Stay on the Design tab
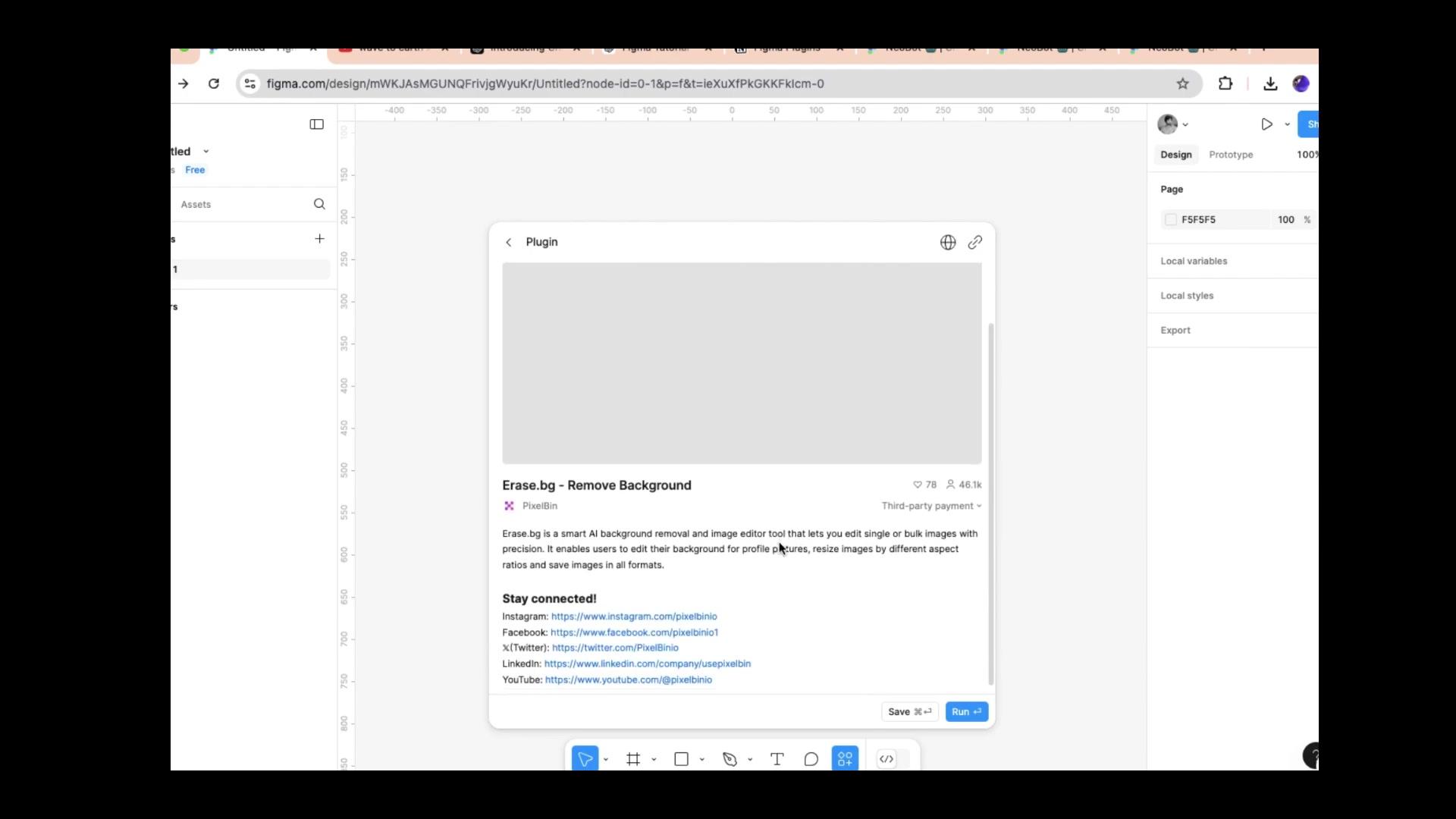The image size is (1456, 819). (x=1176, y=155)
